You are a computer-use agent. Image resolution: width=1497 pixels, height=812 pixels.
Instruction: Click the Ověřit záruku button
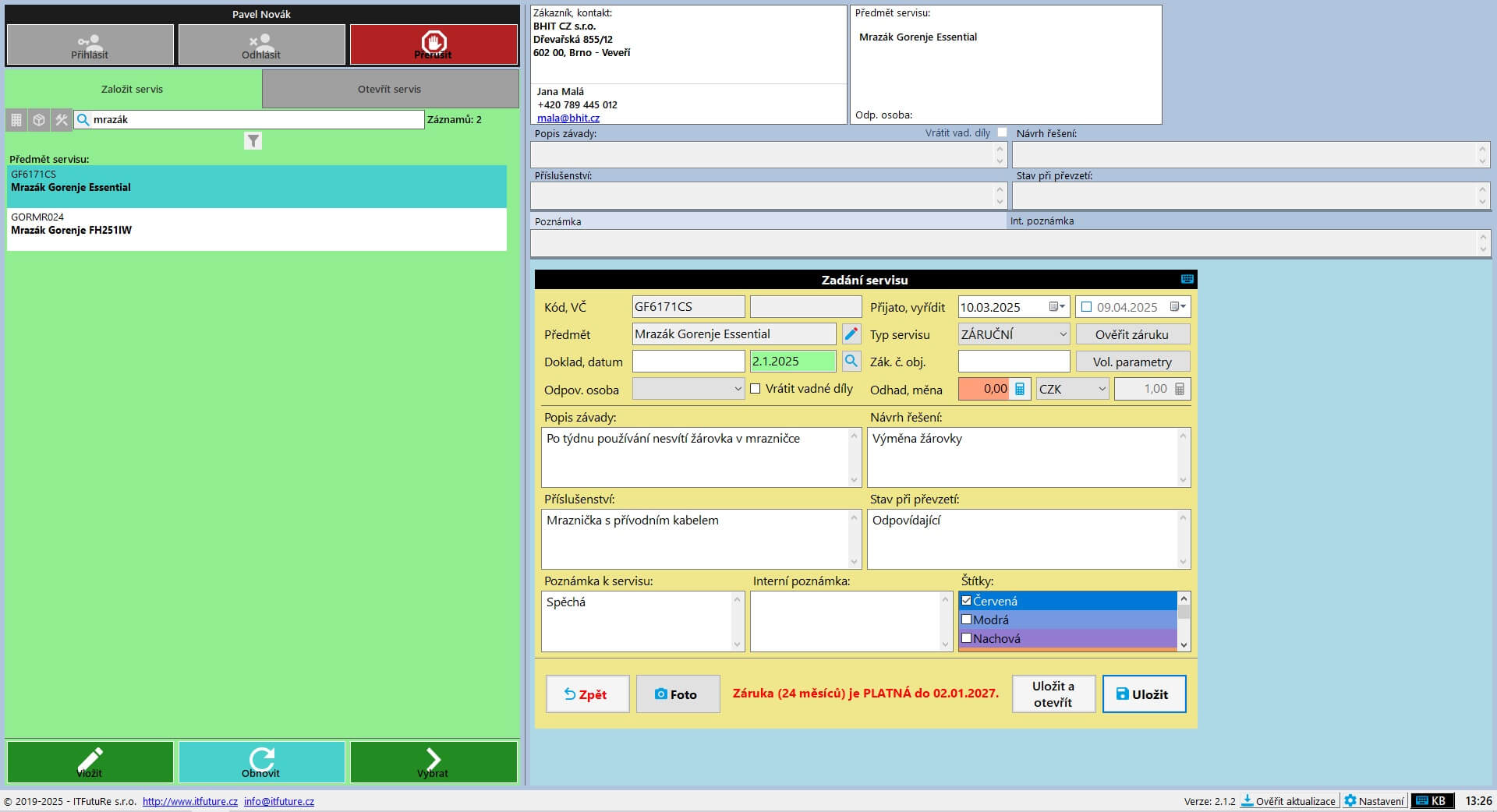coord(1132,334)
